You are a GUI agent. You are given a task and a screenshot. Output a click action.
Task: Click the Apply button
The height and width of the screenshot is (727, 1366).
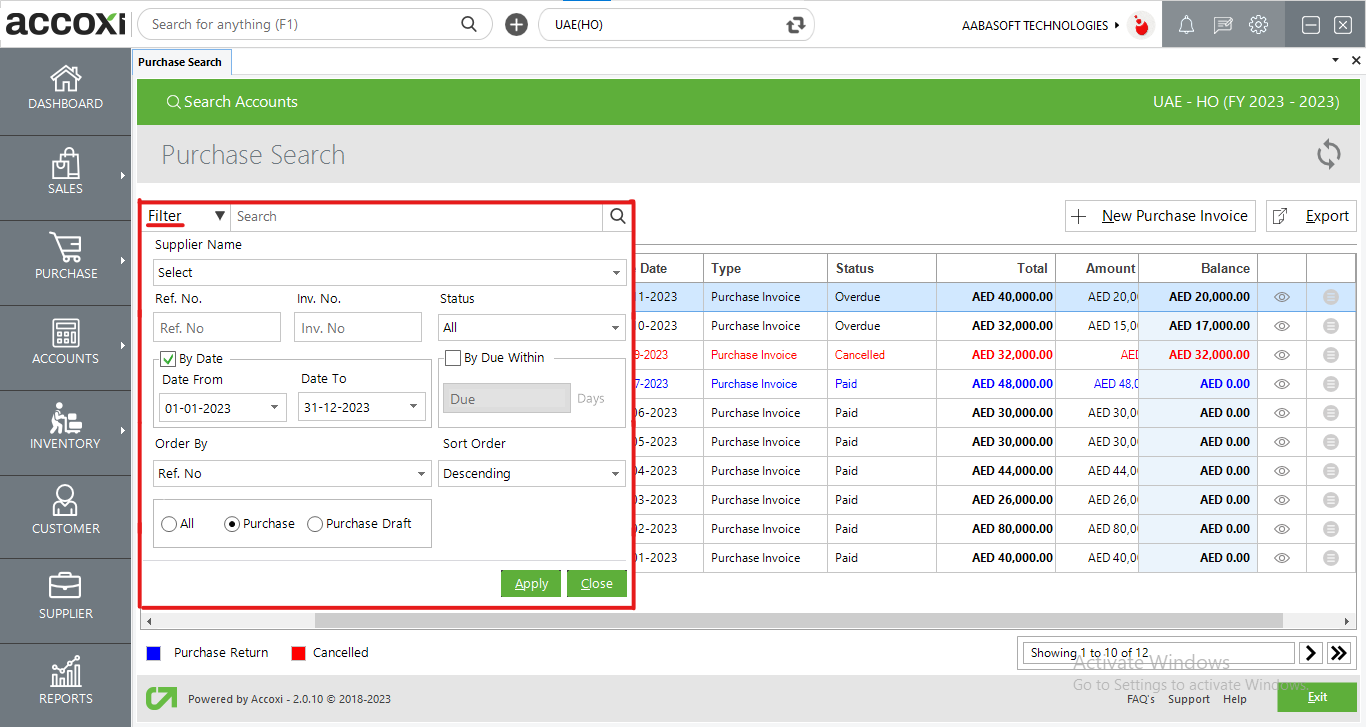coord(531,583)
